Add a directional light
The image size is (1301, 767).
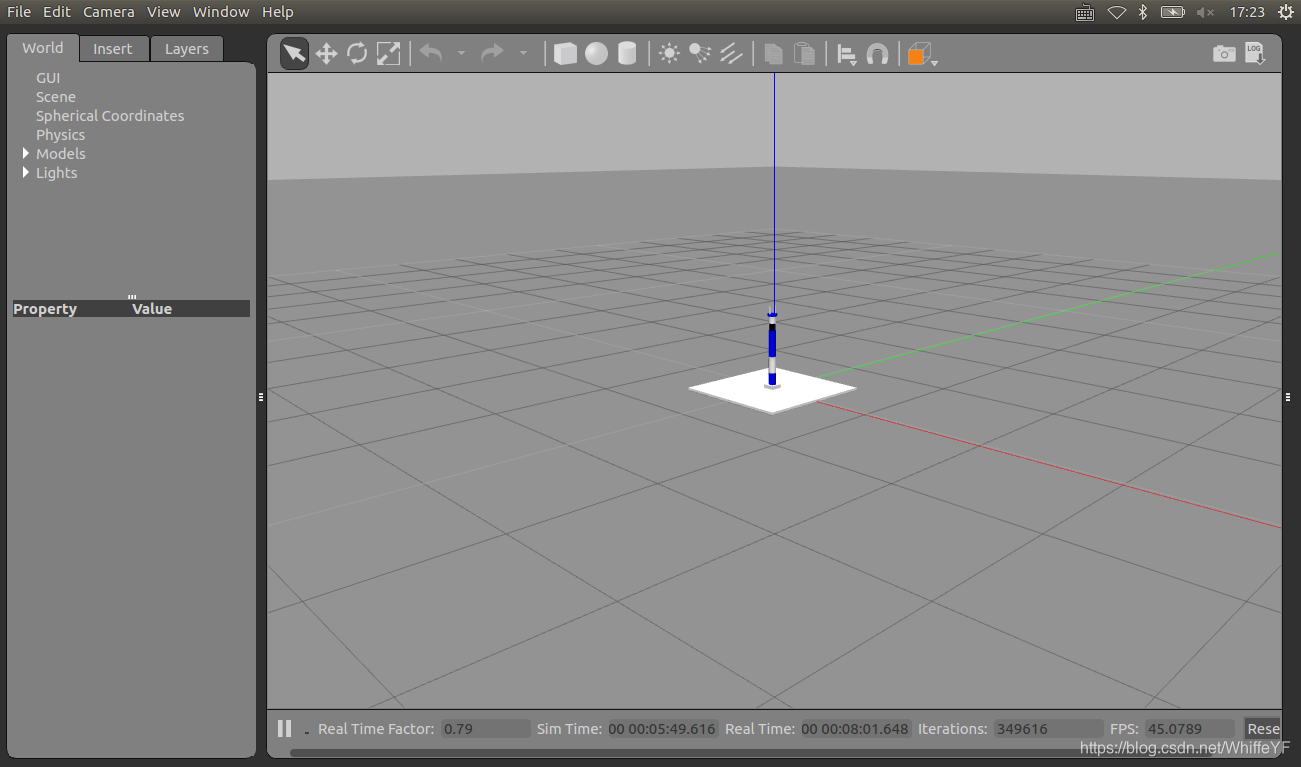pos(731,53)
